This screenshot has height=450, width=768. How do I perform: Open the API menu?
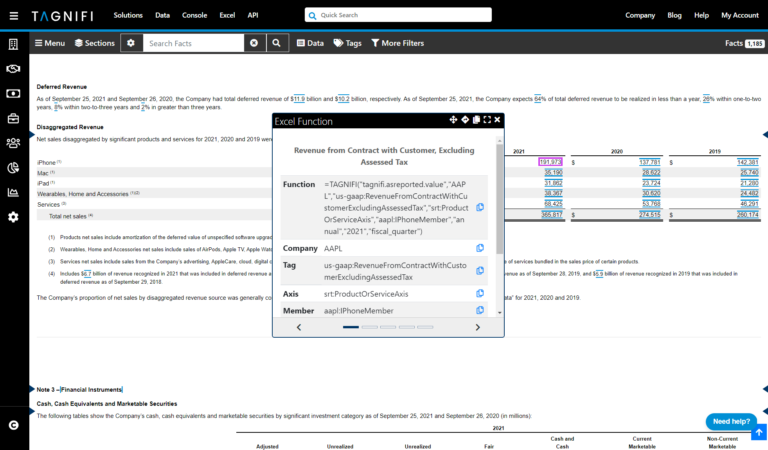click(x=253, y=15)
